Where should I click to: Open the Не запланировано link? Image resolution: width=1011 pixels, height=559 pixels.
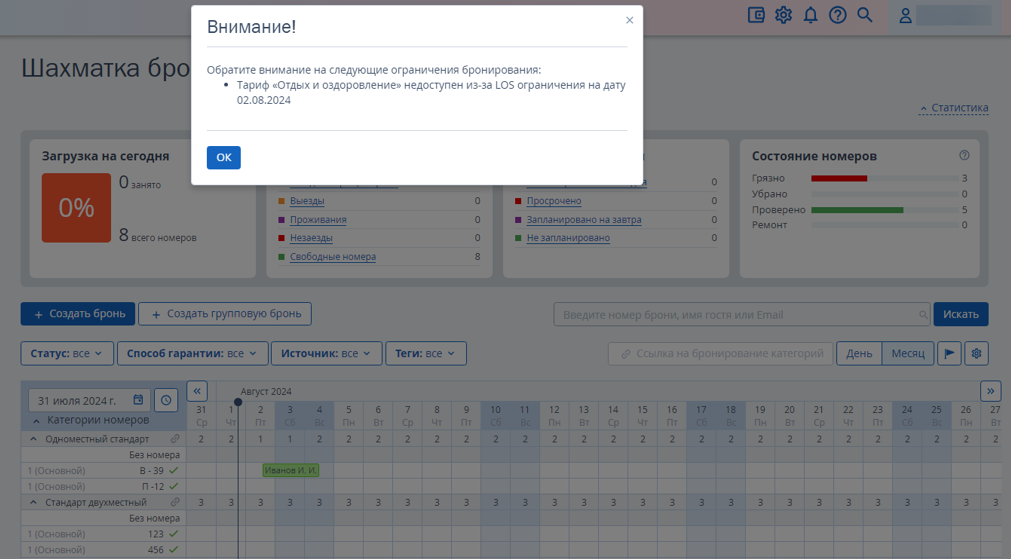(568, 237)
